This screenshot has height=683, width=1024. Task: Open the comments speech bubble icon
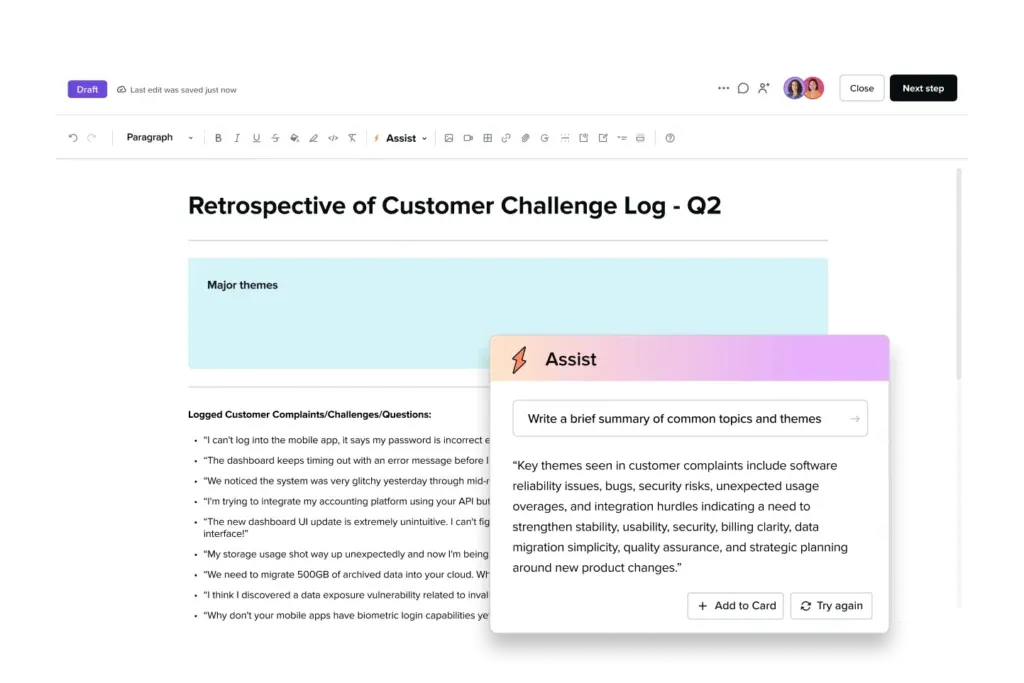[x=743, y=88]
